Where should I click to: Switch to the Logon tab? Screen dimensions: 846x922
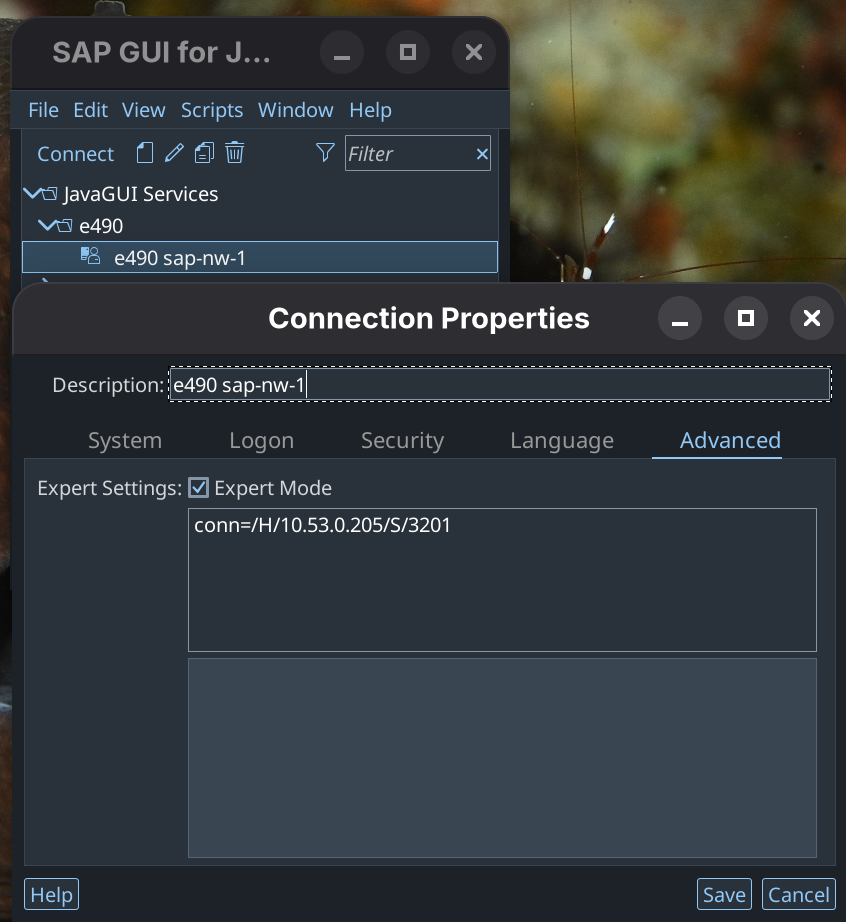tap(262, 440)
